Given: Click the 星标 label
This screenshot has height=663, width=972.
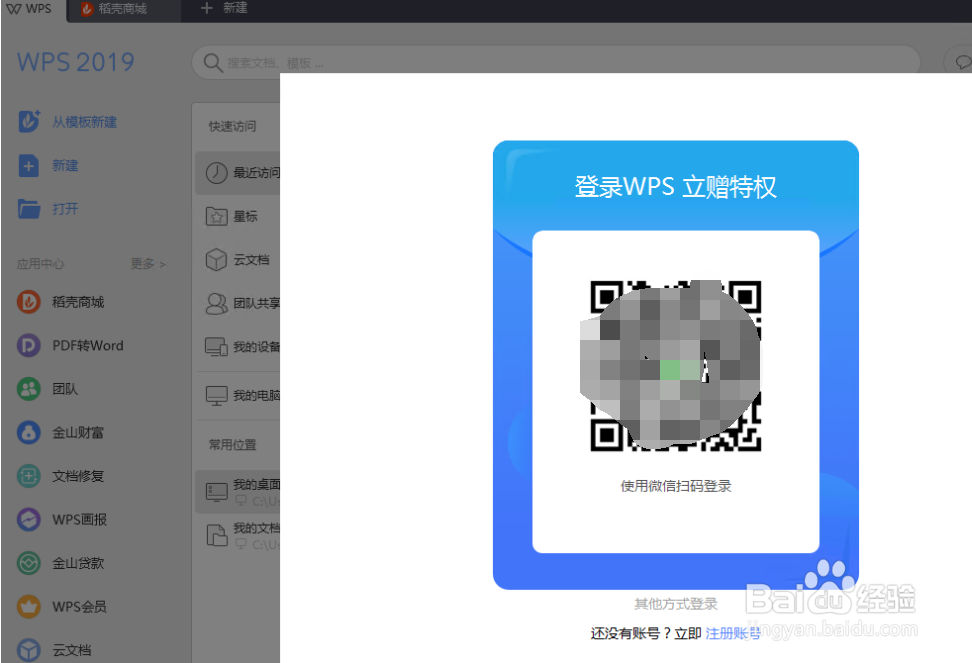Looking at the screenshot, I should 245,216.
